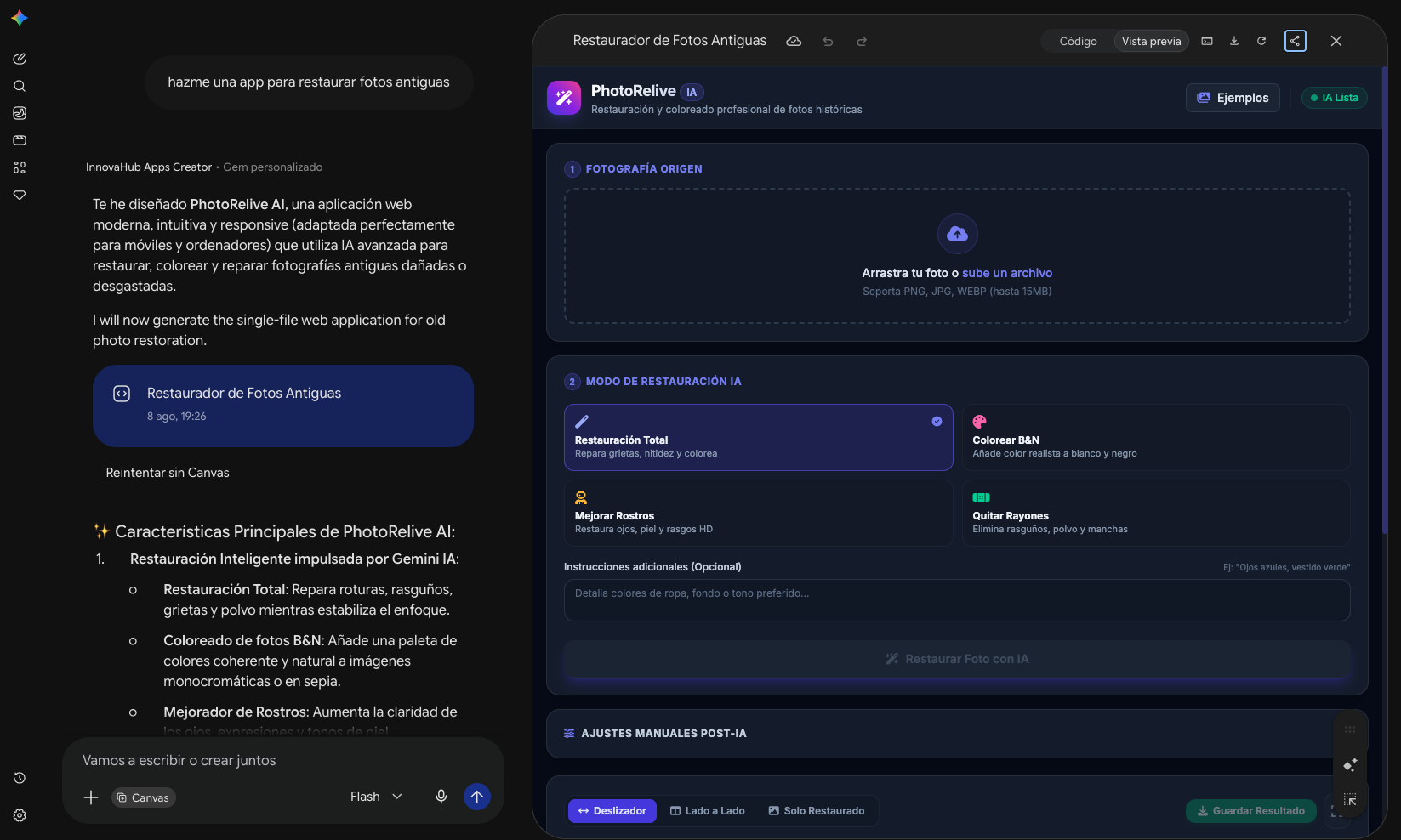Click Restaurar Foto con IA button

[957, 659]
